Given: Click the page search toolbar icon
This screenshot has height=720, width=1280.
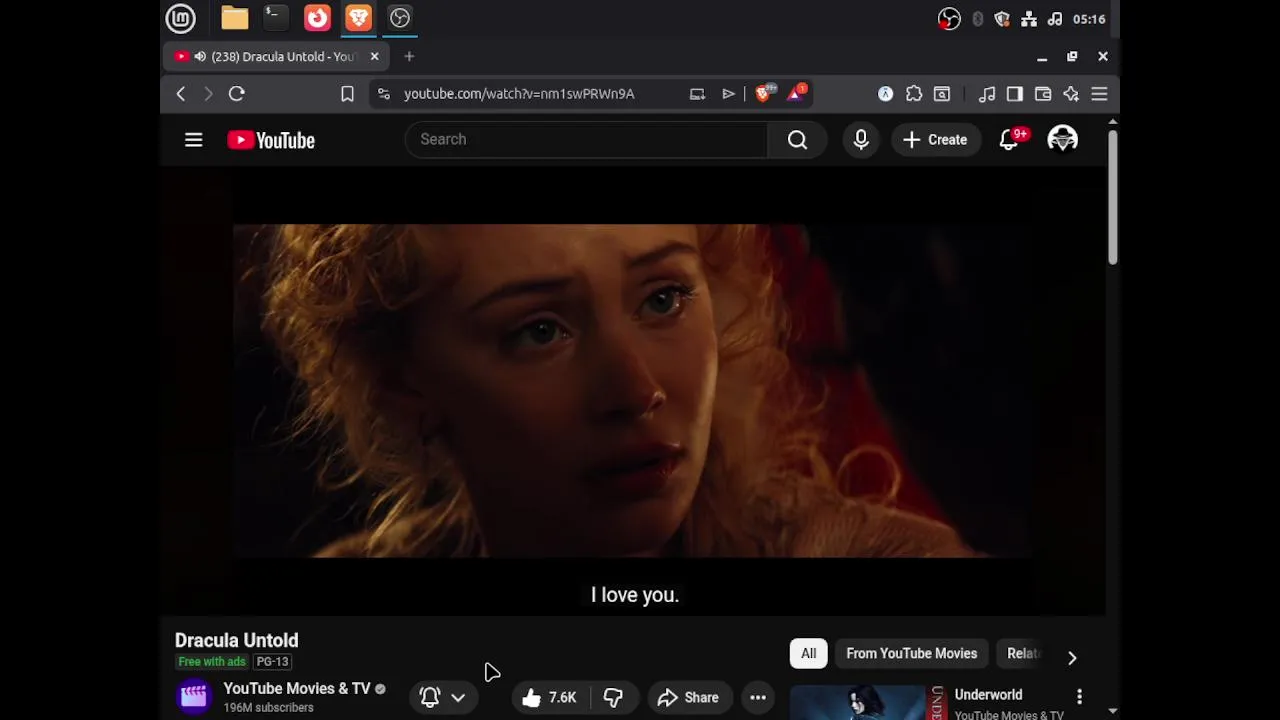Looking at the screenshot, I should [942, 94].
